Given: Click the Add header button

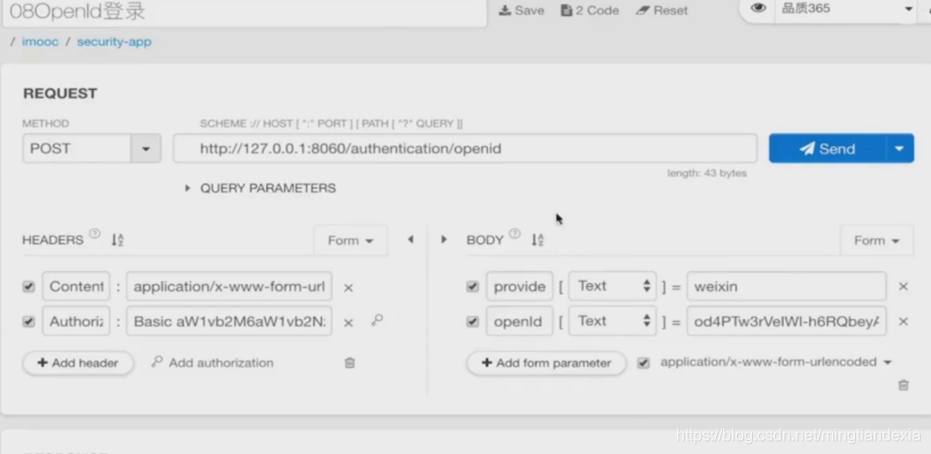Looking at the screenshot, I should coord(78,363).
